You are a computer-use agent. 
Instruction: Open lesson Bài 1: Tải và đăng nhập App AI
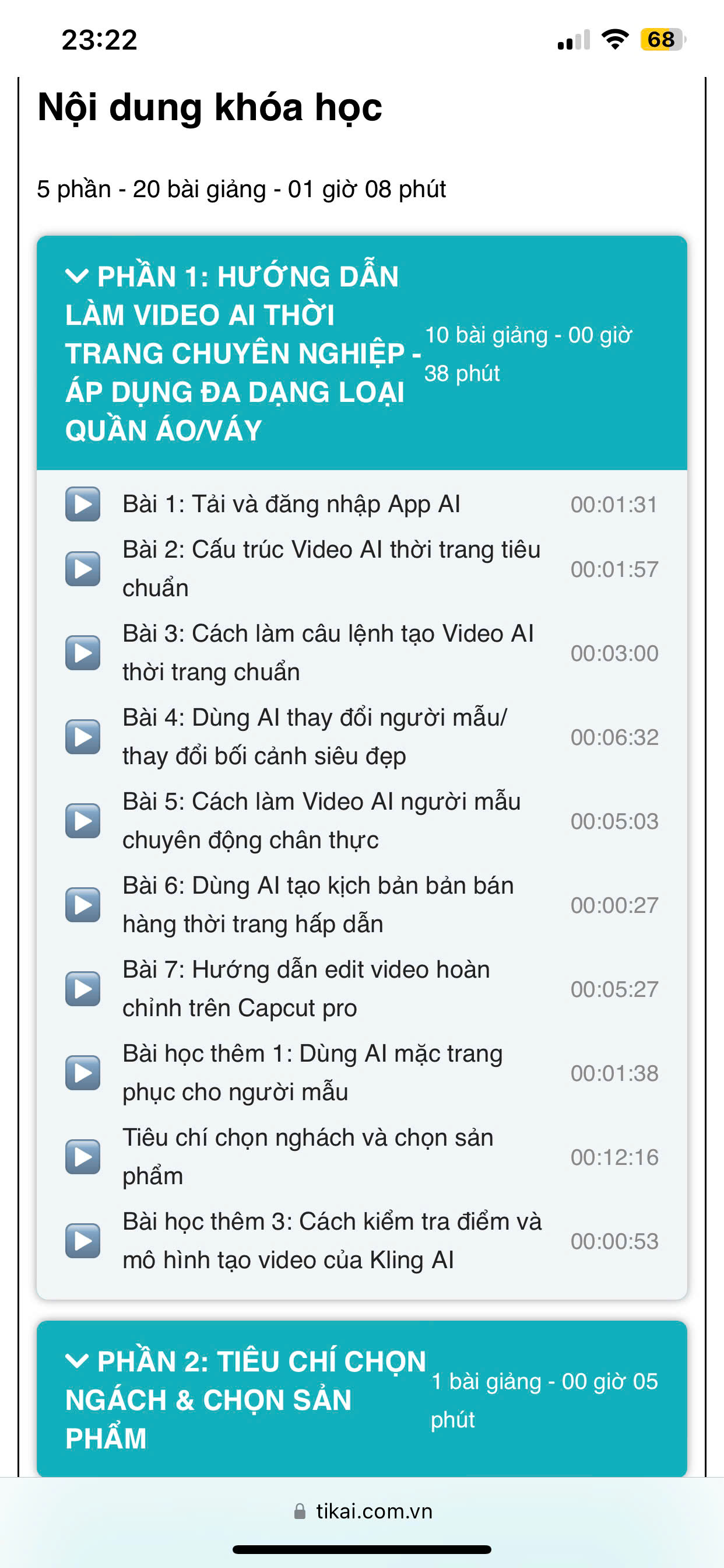[x=291, y=504]
